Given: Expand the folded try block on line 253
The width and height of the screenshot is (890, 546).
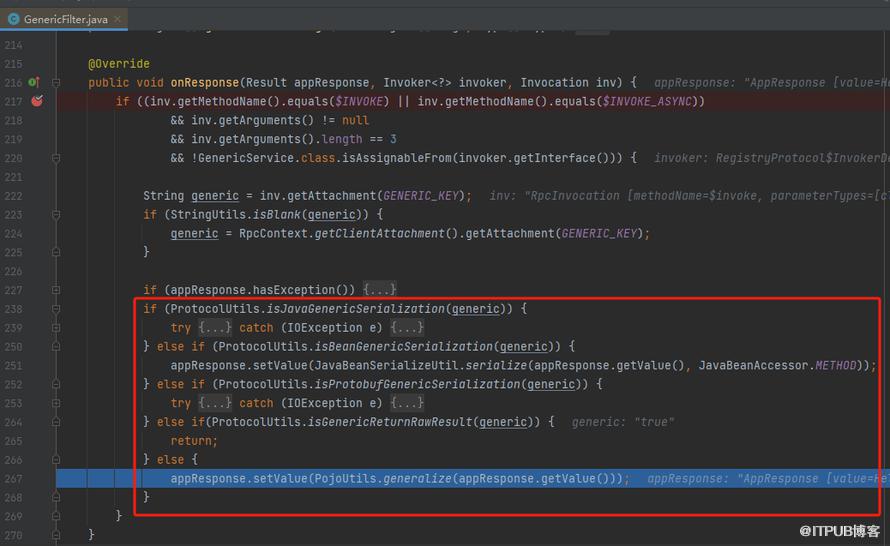Looking at the screenshot, I should point(56,403).
